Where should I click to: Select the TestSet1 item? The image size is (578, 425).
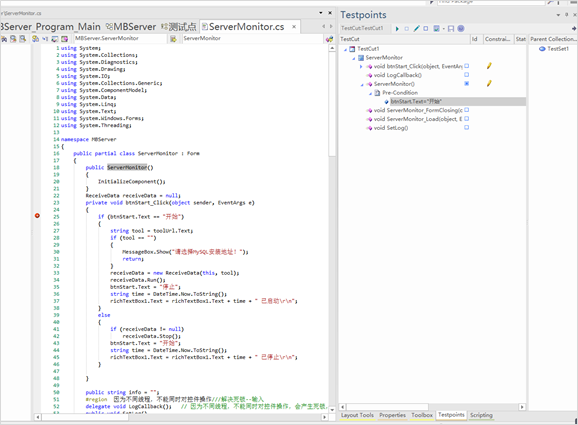point(558,49)
